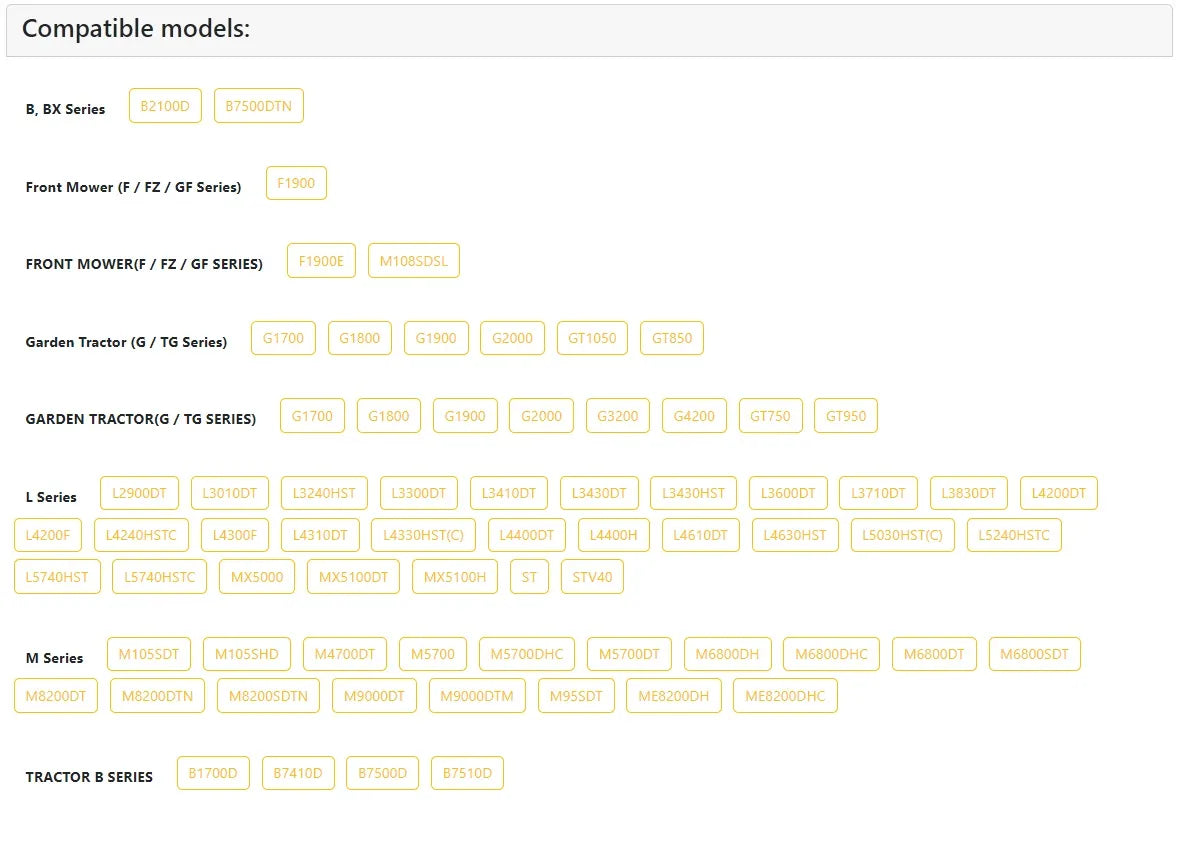Image resolution: width=1180 pixels, height=864 pixels.
Task: Select the M6800DHC model tag
Action: pyautogui.click(x=831, y=654)
